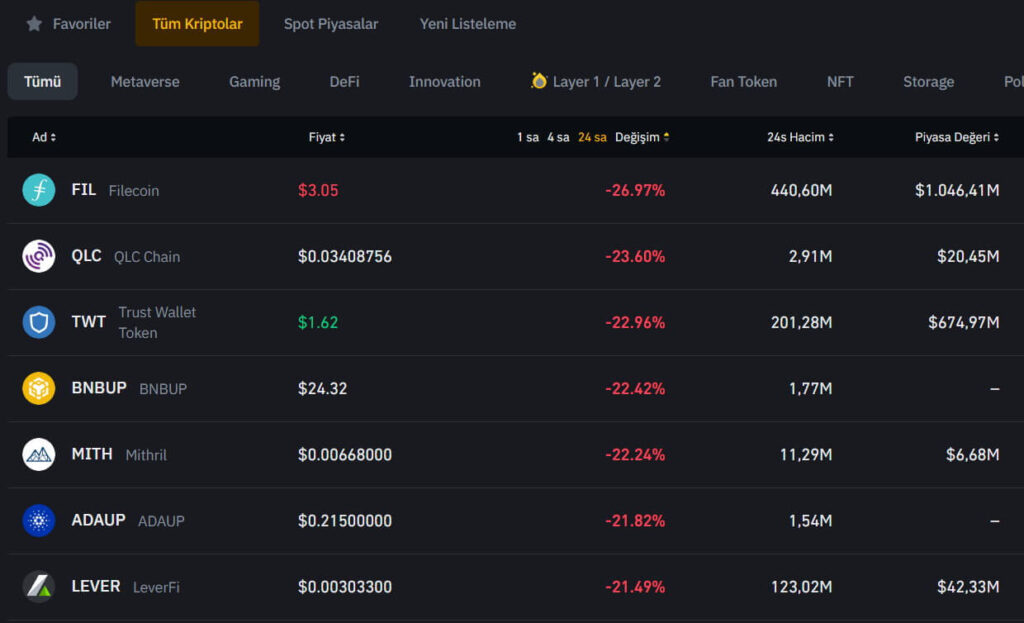Click the $3.05 FIL price
This screenshot has height=623, width=1024.
tap(318, 190)
